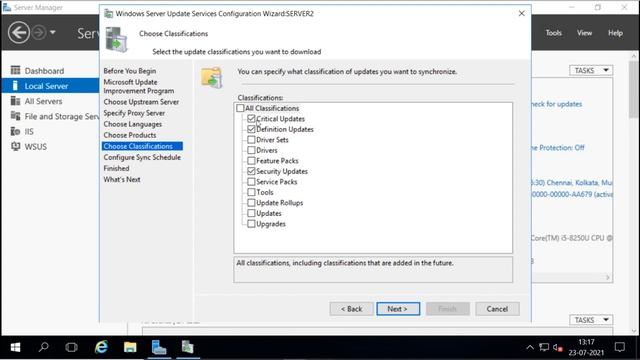The height and width of the screenshot is (360, 640).
Task: Click wizard title bar icon
Action: 109,13
